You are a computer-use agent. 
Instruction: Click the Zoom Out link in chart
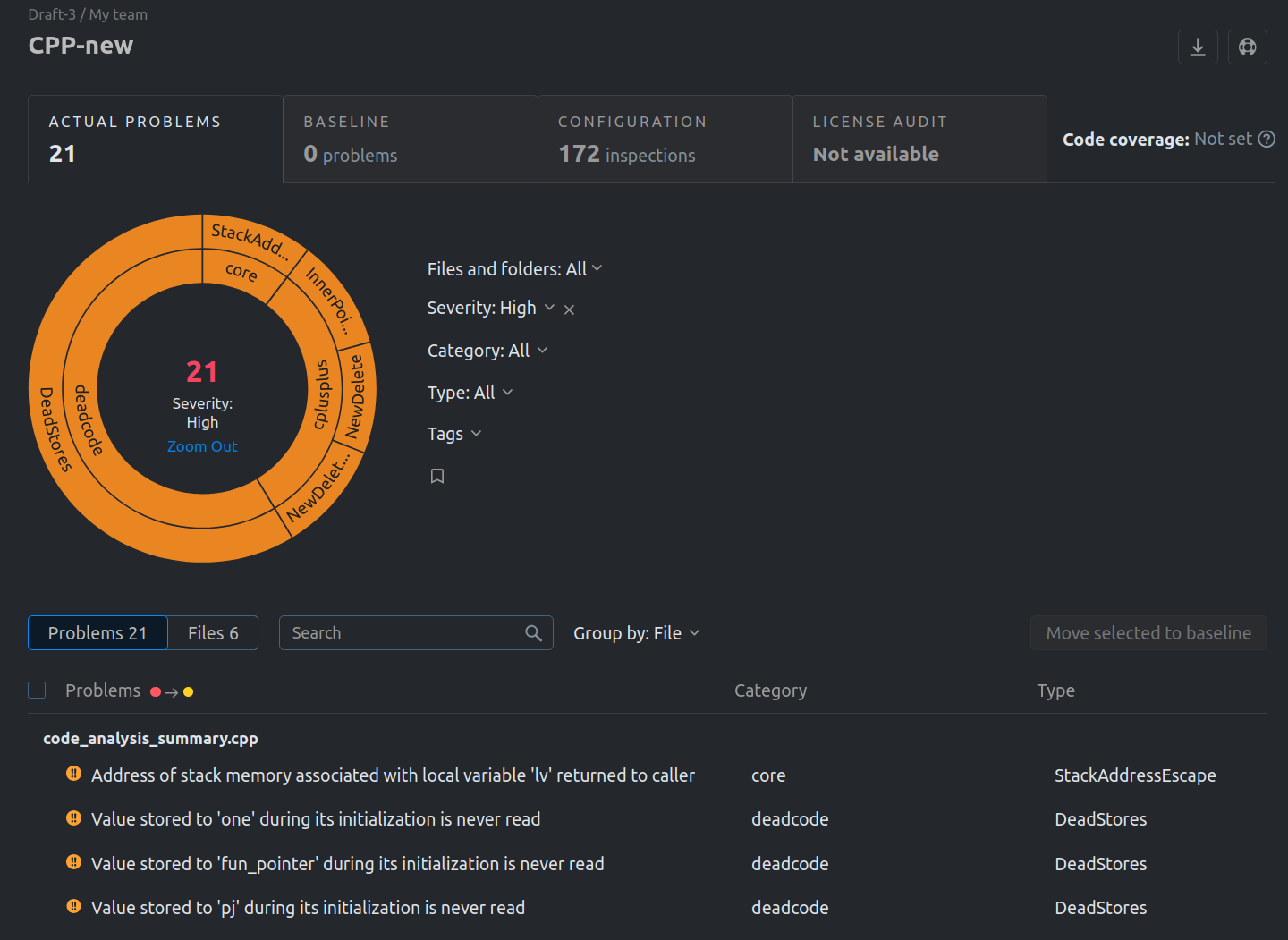click(202, 446)
